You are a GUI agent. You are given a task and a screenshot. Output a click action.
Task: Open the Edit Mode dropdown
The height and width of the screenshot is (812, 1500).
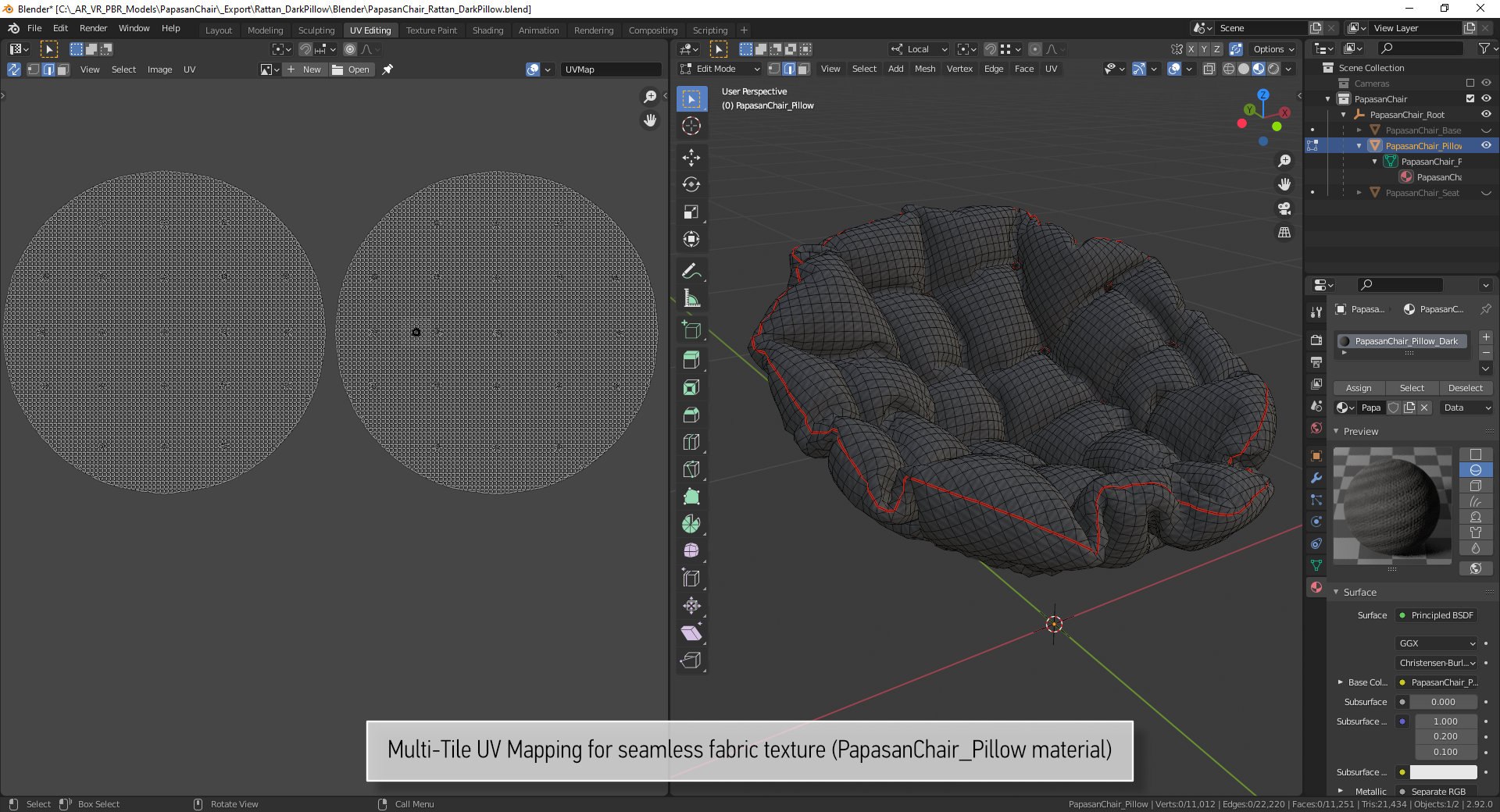coord(720,69)
